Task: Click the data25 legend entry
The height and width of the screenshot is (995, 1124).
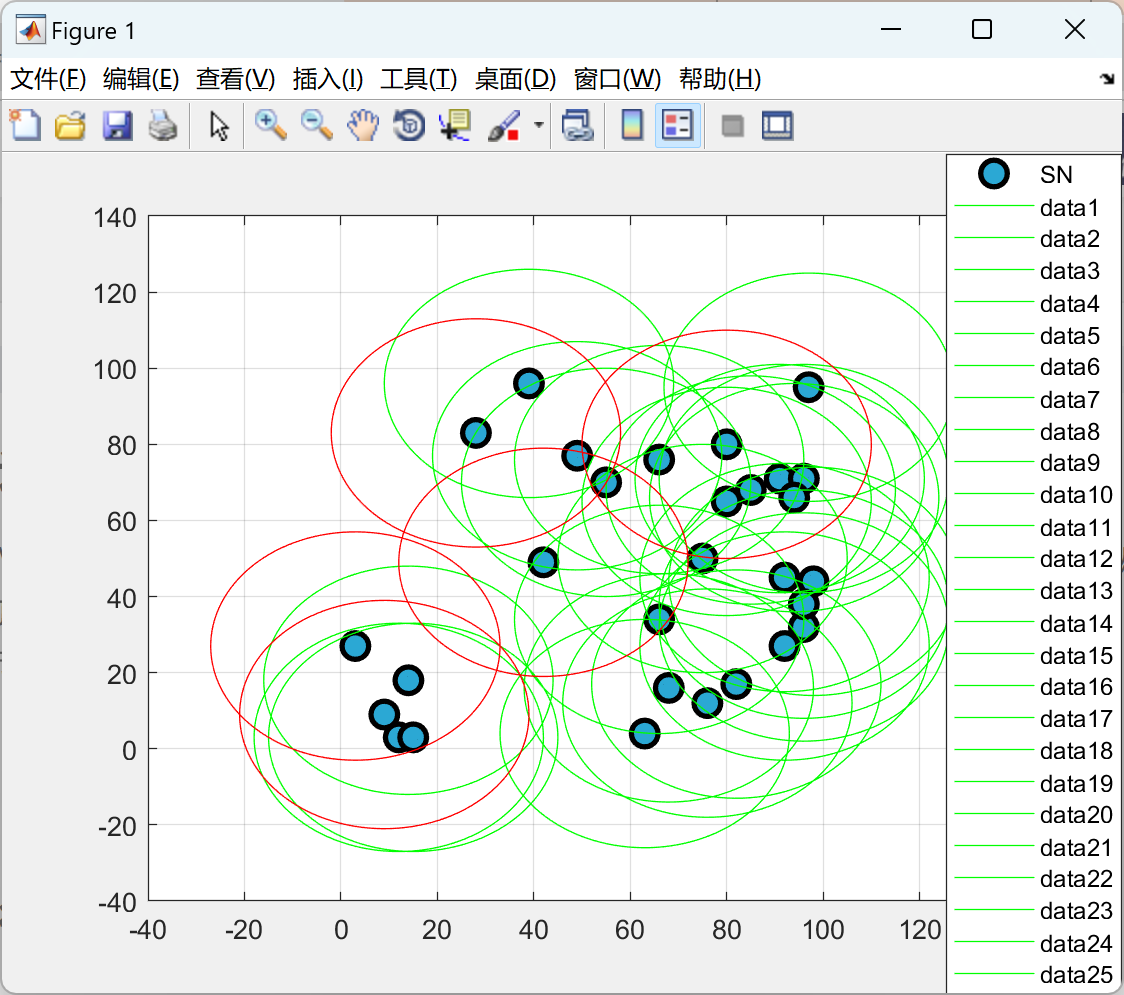Action: [1076, 975]
